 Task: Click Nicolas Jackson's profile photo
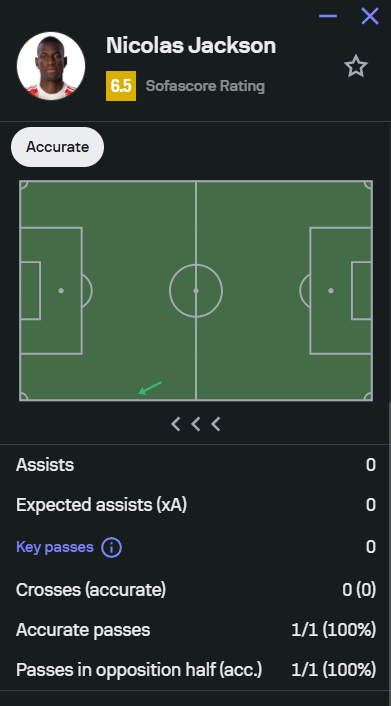point(51,66)
